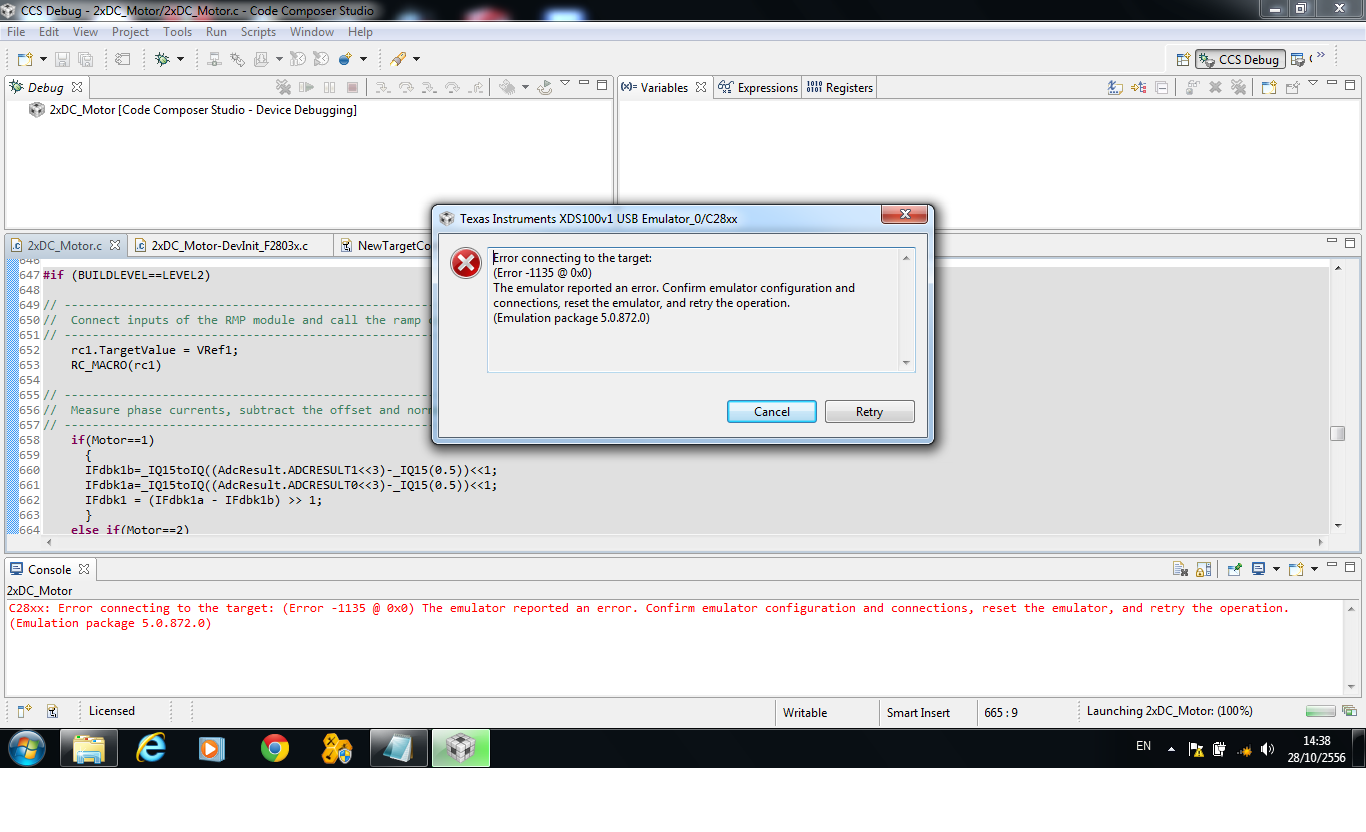1366x832 pixels.
Task: Open the Scripts menu
Action: click(258, 31)
